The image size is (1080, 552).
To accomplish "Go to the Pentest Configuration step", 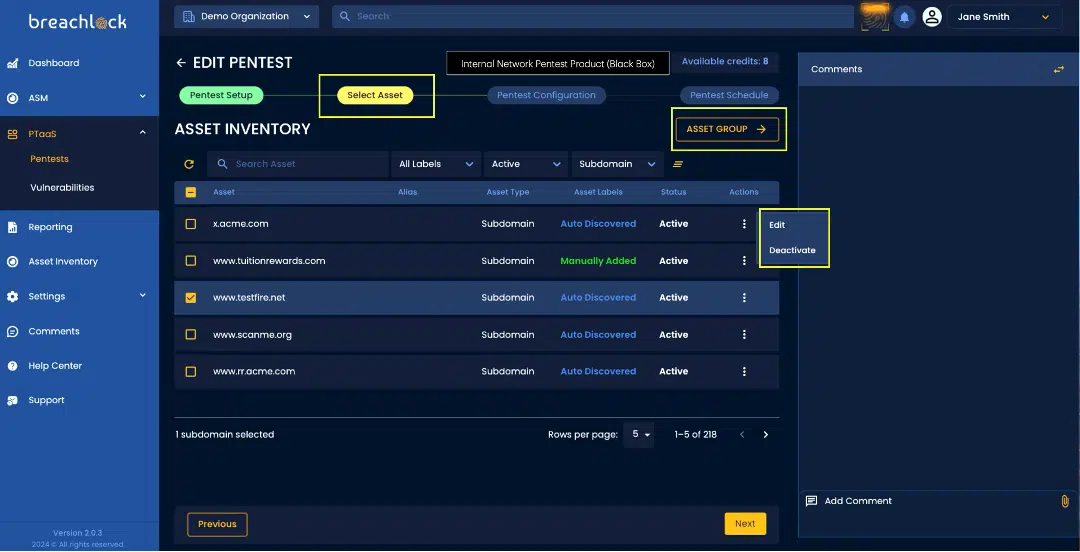I will pos(546,96).
